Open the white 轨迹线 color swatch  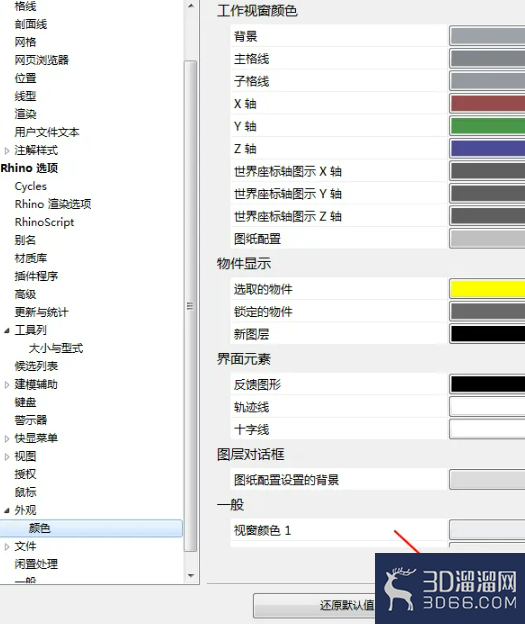tap(487, 407)
